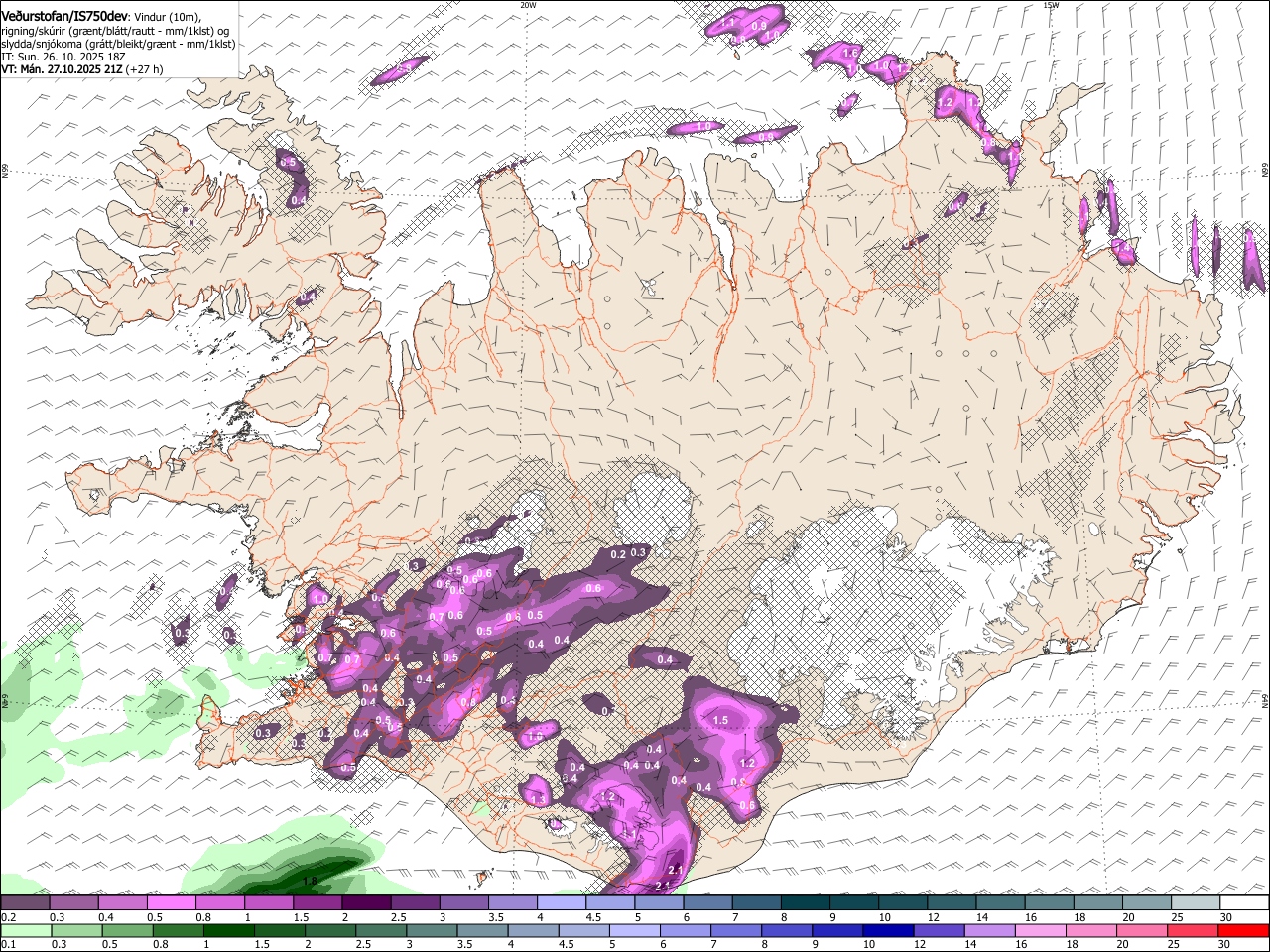The width and height of the screenshot is (1270, 952).
Task: Click the 1.8 rain value on green area
Action: (310, 880)
